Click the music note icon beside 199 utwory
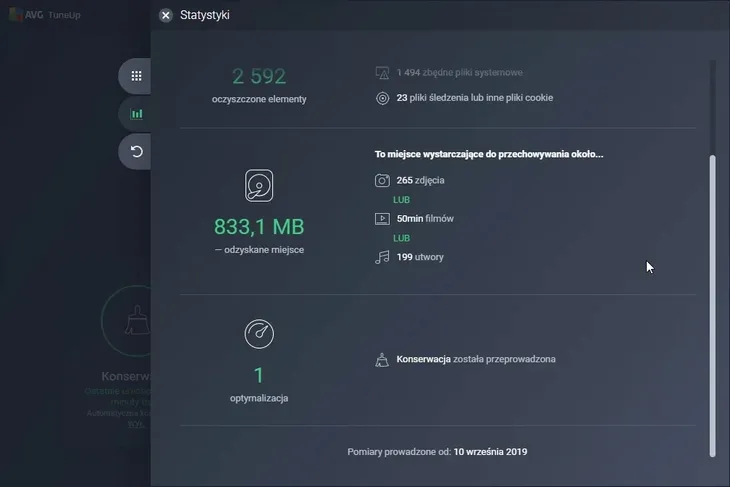Image resolution: width=730 pixels, height=487 pixels. (x=382, y=257)
